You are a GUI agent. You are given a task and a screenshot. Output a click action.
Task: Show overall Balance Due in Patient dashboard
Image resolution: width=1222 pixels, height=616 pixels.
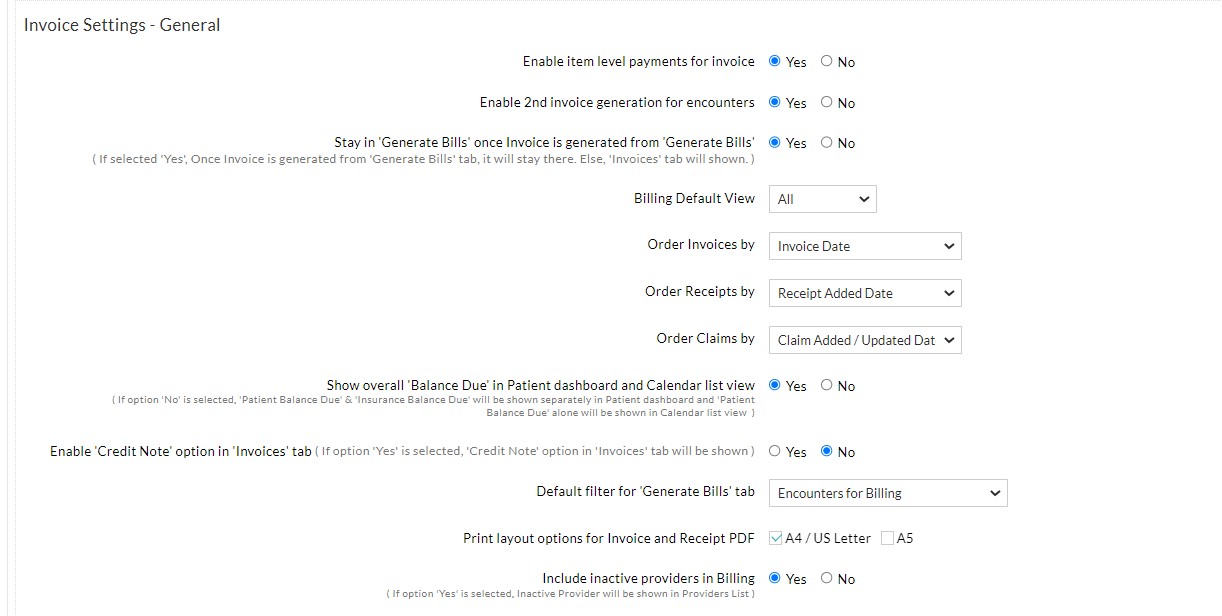(773, 385)
